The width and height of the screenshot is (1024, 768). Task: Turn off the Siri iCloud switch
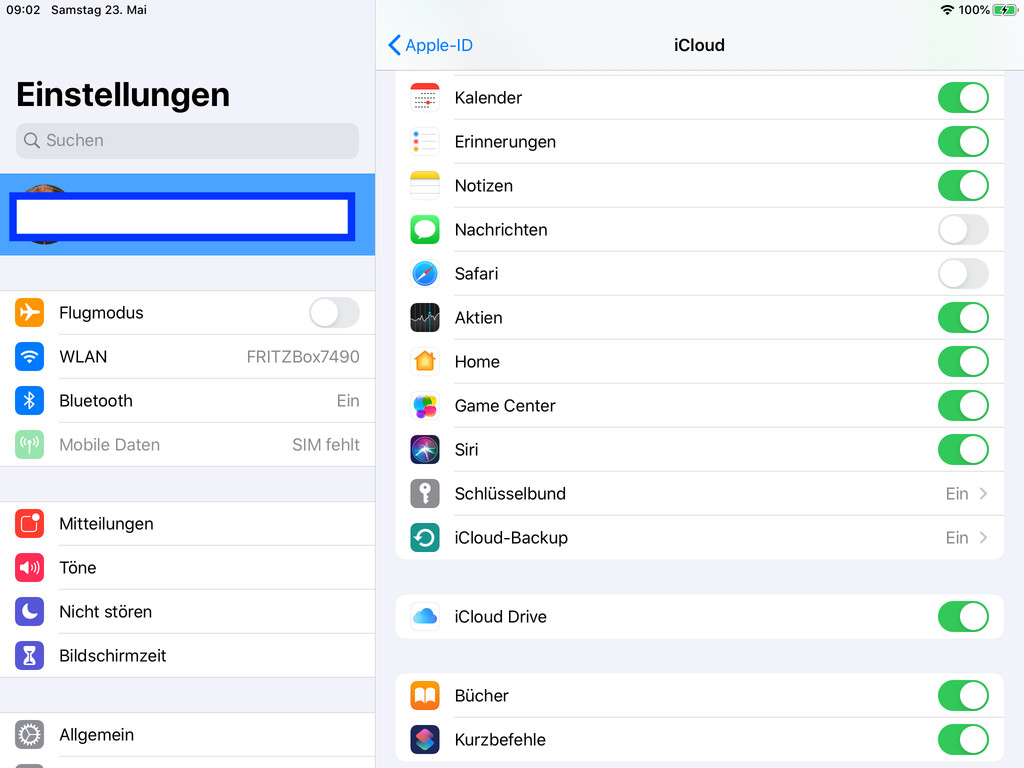tap(963, 449)
